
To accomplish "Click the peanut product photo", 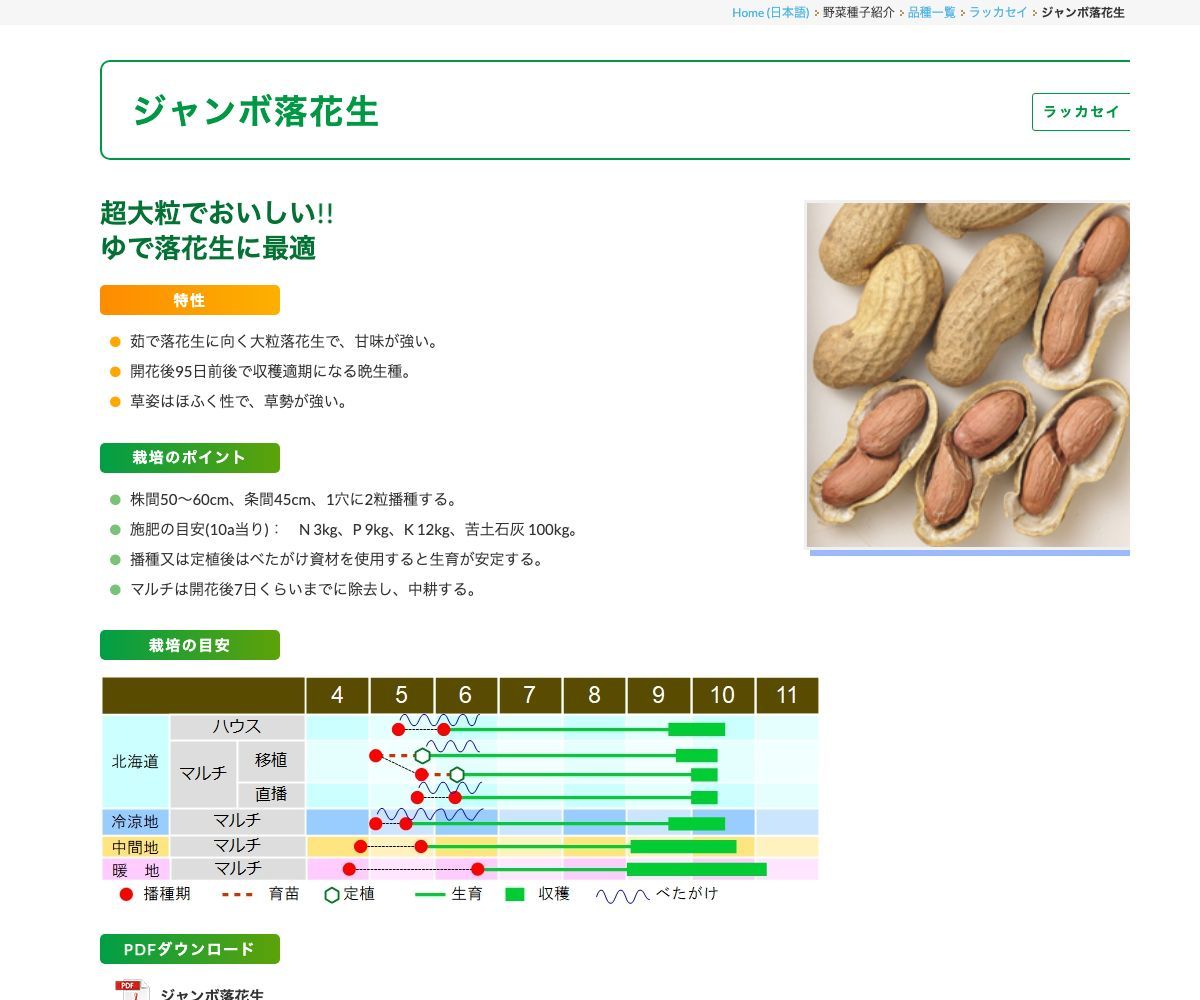I will 968,375.
